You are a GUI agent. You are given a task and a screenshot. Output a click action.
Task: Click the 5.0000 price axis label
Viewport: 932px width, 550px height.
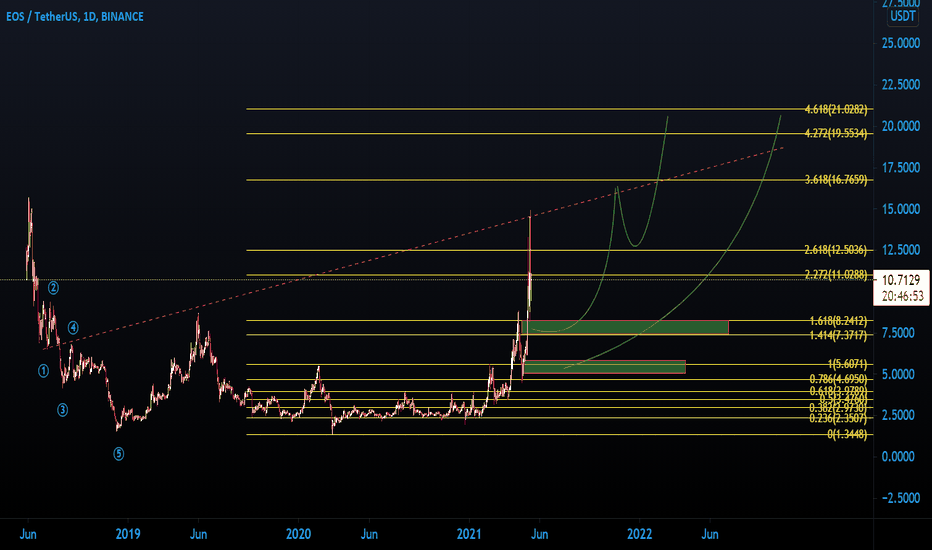pos(898,375)
